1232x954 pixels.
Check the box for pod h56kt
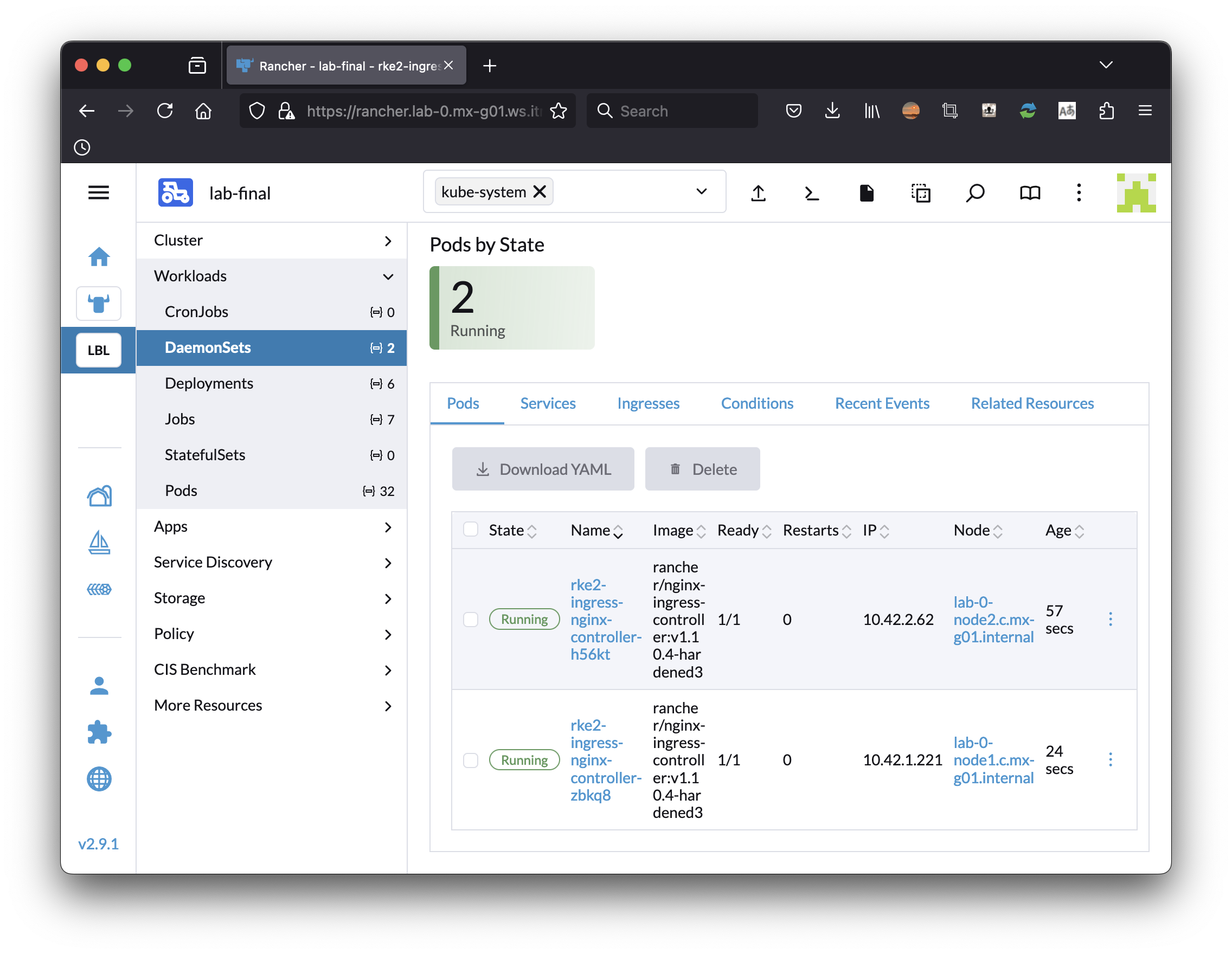[x=471, y=619]
